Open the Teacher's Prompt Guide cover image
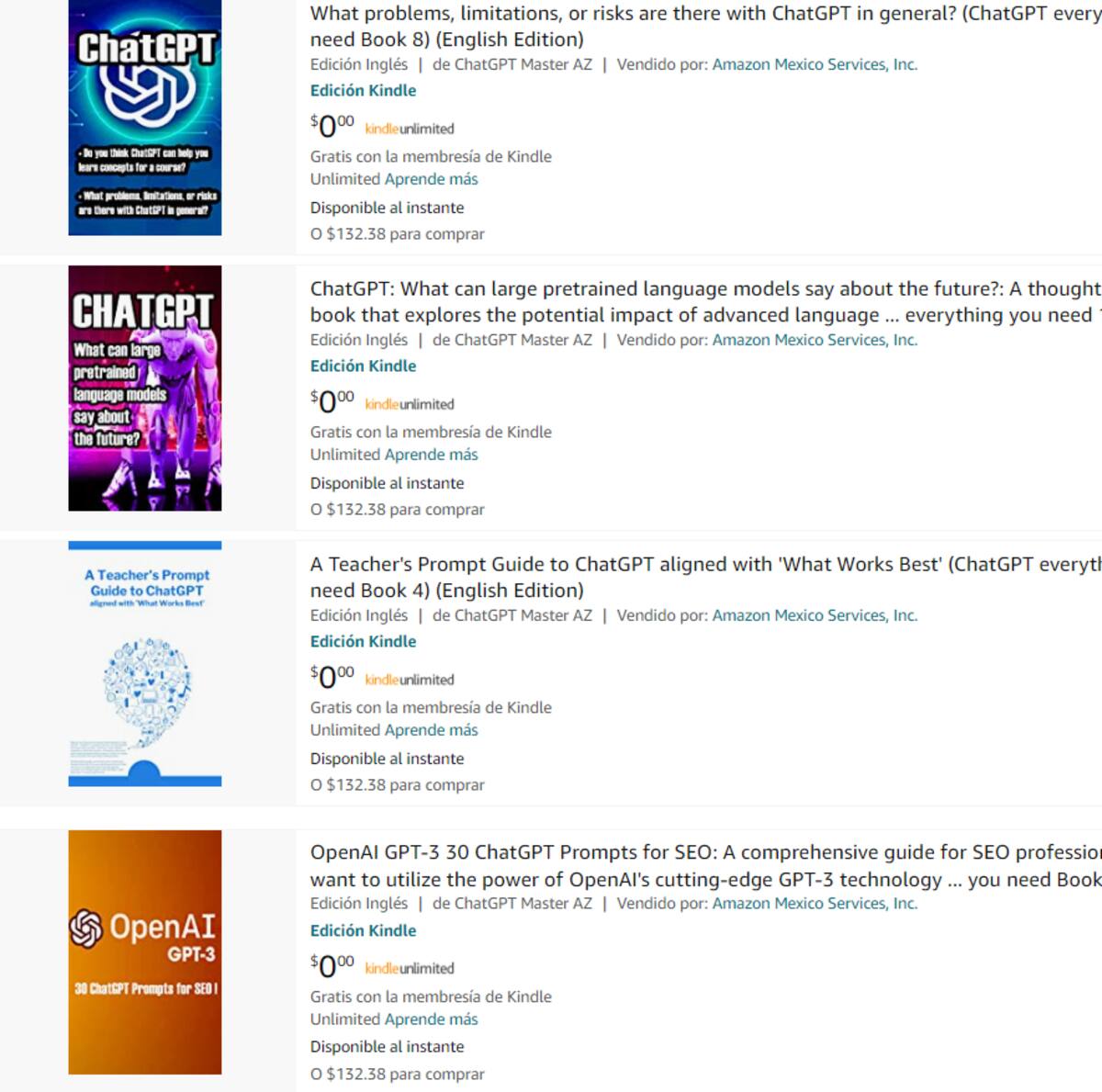1102x1092 pixels. (145, 663)
